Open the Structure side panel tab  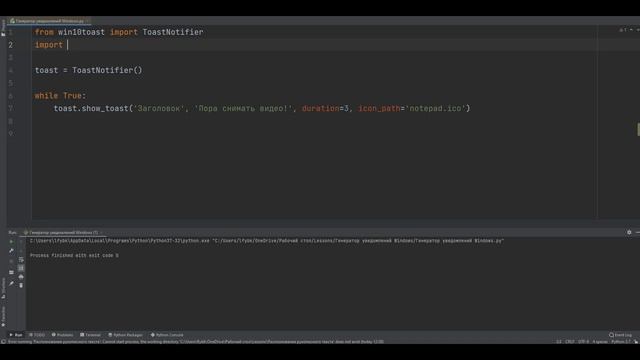coord(3,288)
